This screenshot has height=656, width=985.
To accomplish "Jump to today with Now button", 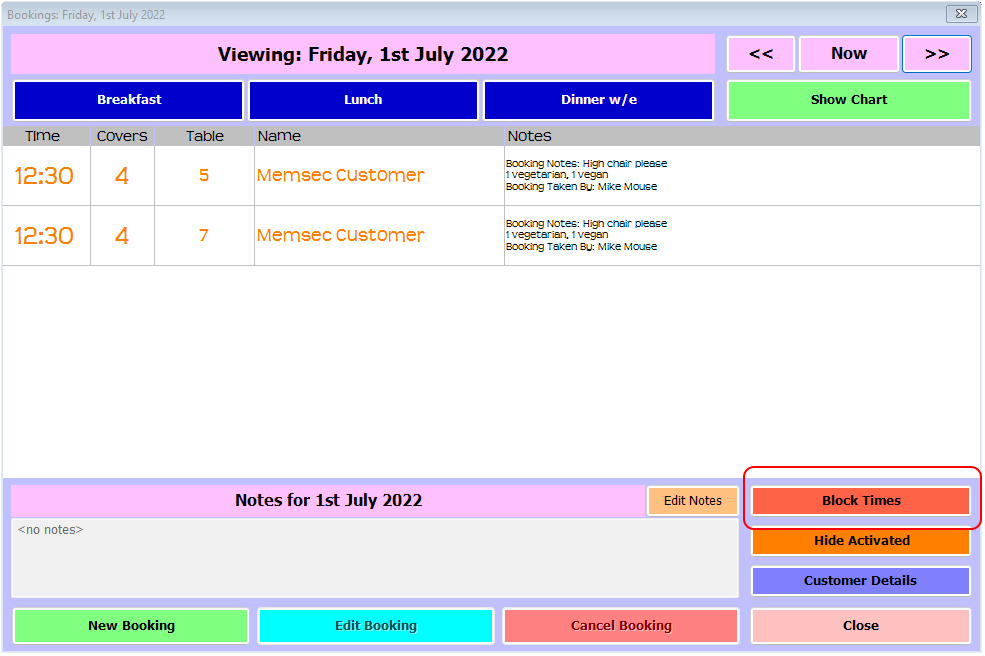I will [849, 54].
